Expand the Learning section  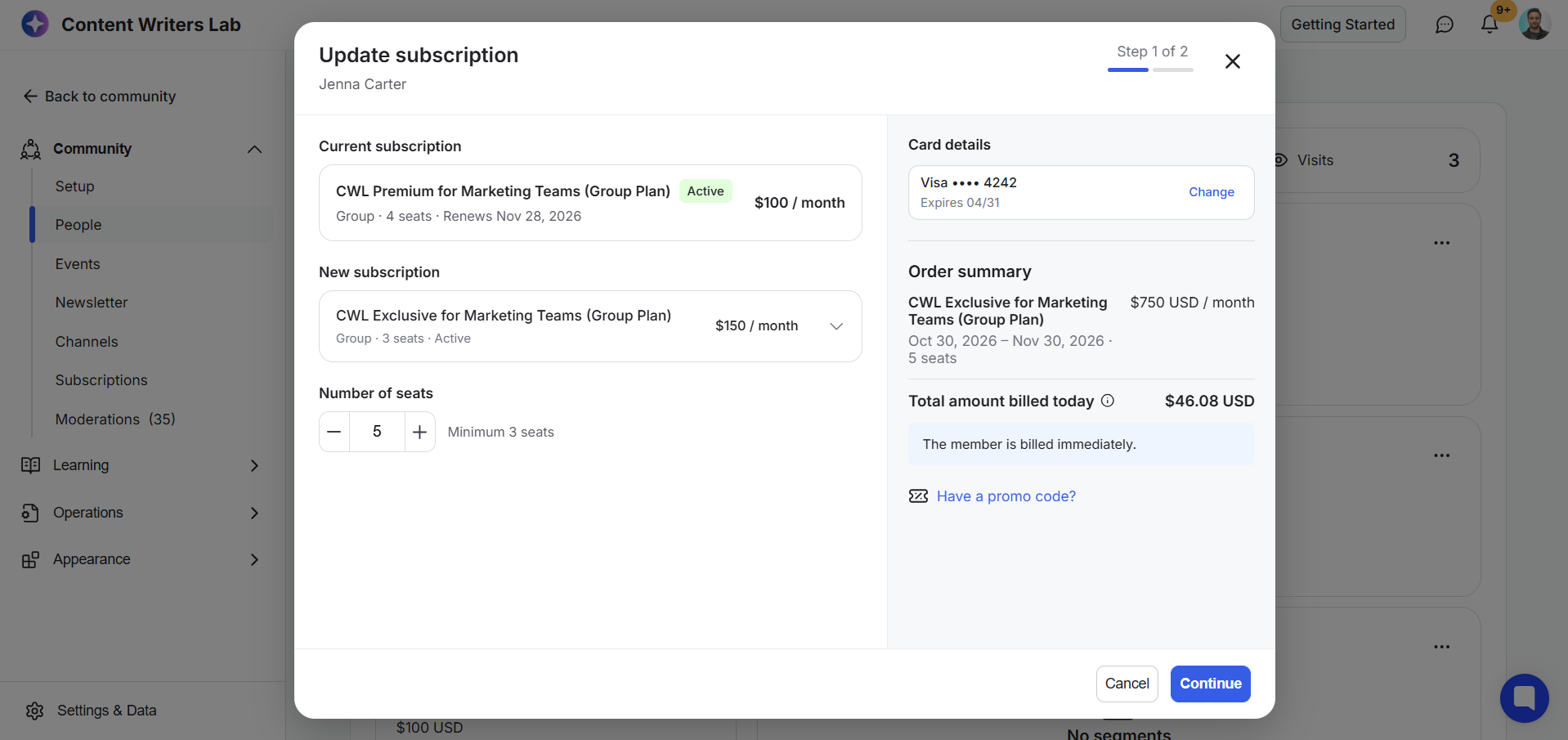click(254, 465)
